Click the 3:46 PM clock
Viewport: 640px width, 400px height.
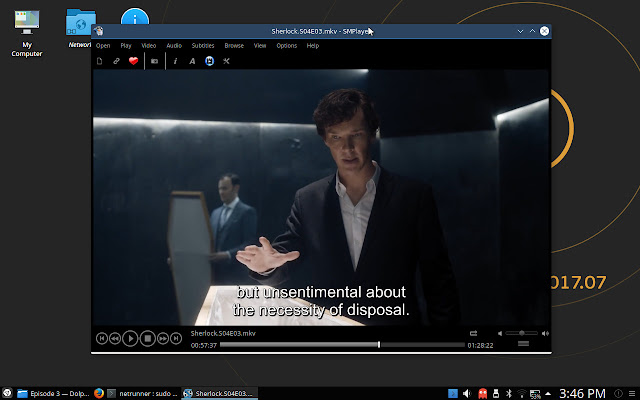click(x=582, y=393)
